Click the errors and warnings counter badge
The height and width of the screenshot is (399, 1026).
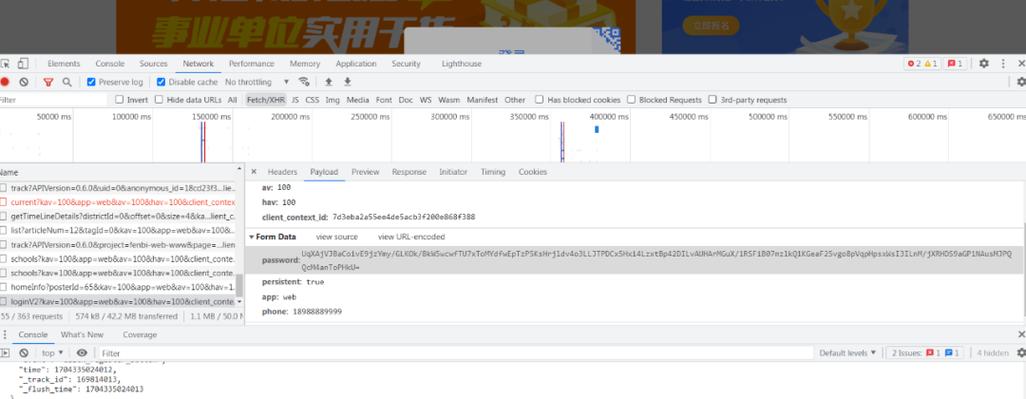click(923, 63)
